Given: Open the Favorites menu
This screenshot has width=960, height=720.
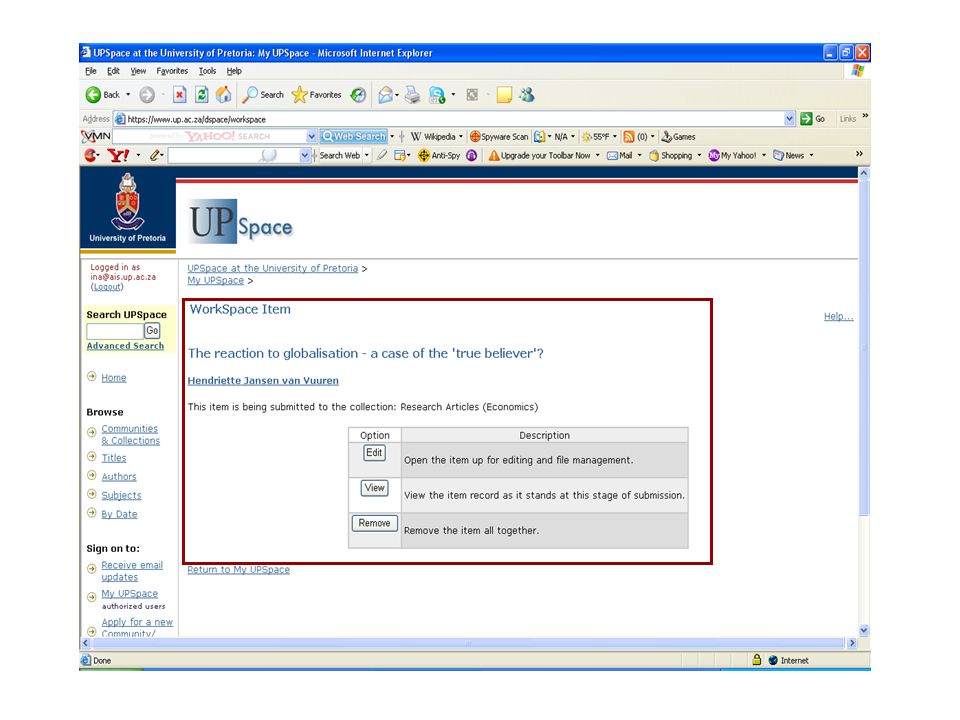Looking at the screenshot, I should click(172, 71).
